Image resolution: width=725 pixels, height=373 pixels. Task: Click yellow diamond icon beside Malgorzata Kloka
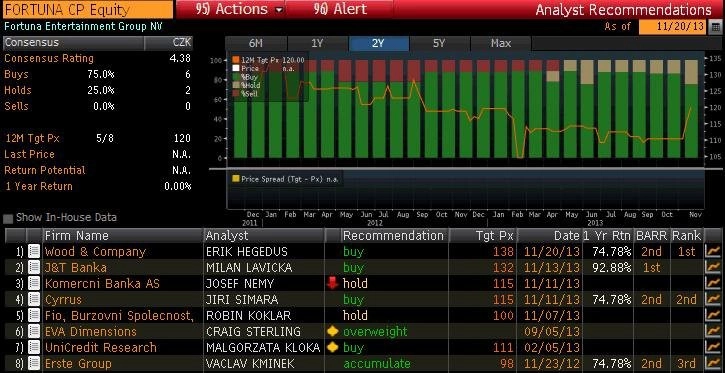pyautogui.click(x=332, y=347)
